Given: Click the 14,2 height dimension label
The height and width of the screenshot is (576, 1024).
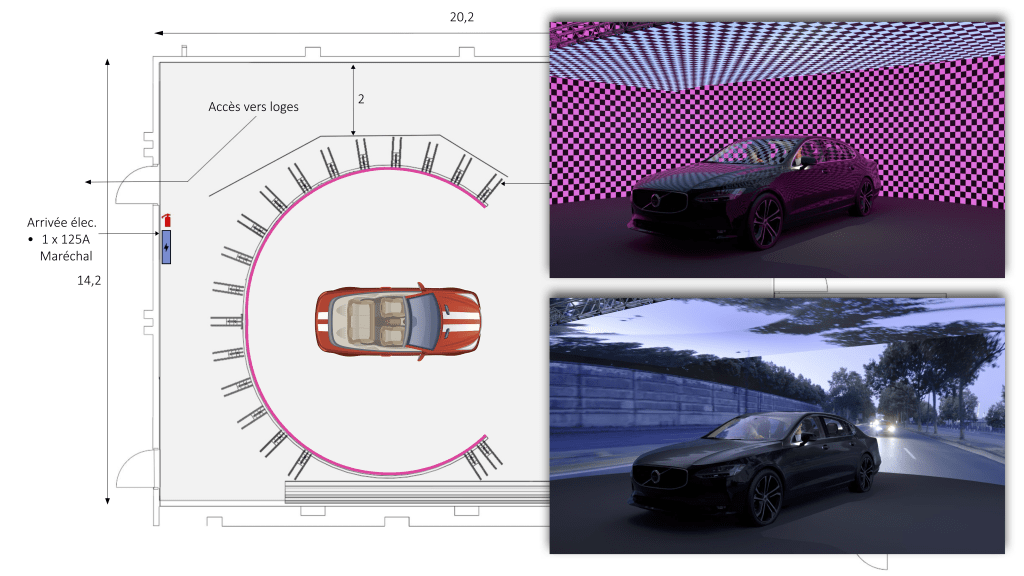Looking at the screenshot, I should [89, 281].
